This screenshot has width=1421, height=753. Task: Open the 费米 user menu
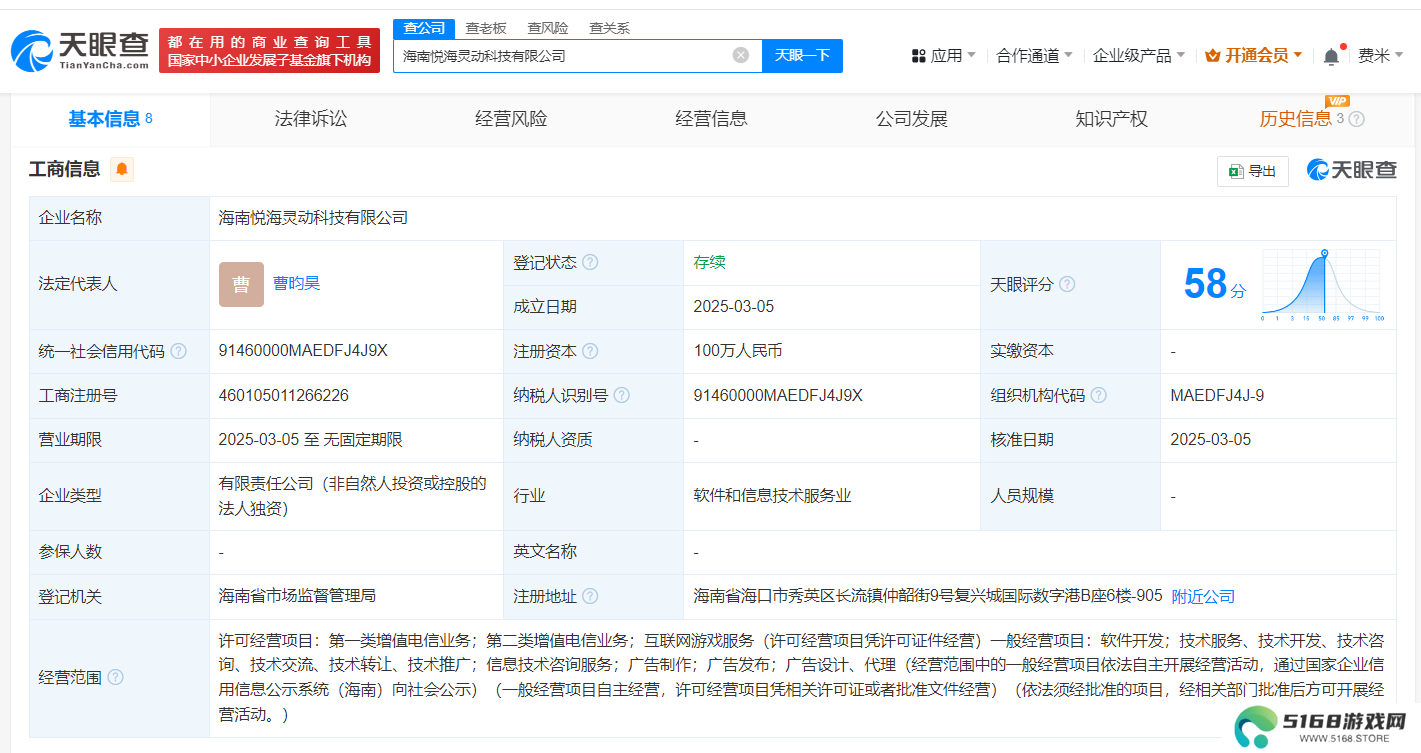pos(1381,56)
